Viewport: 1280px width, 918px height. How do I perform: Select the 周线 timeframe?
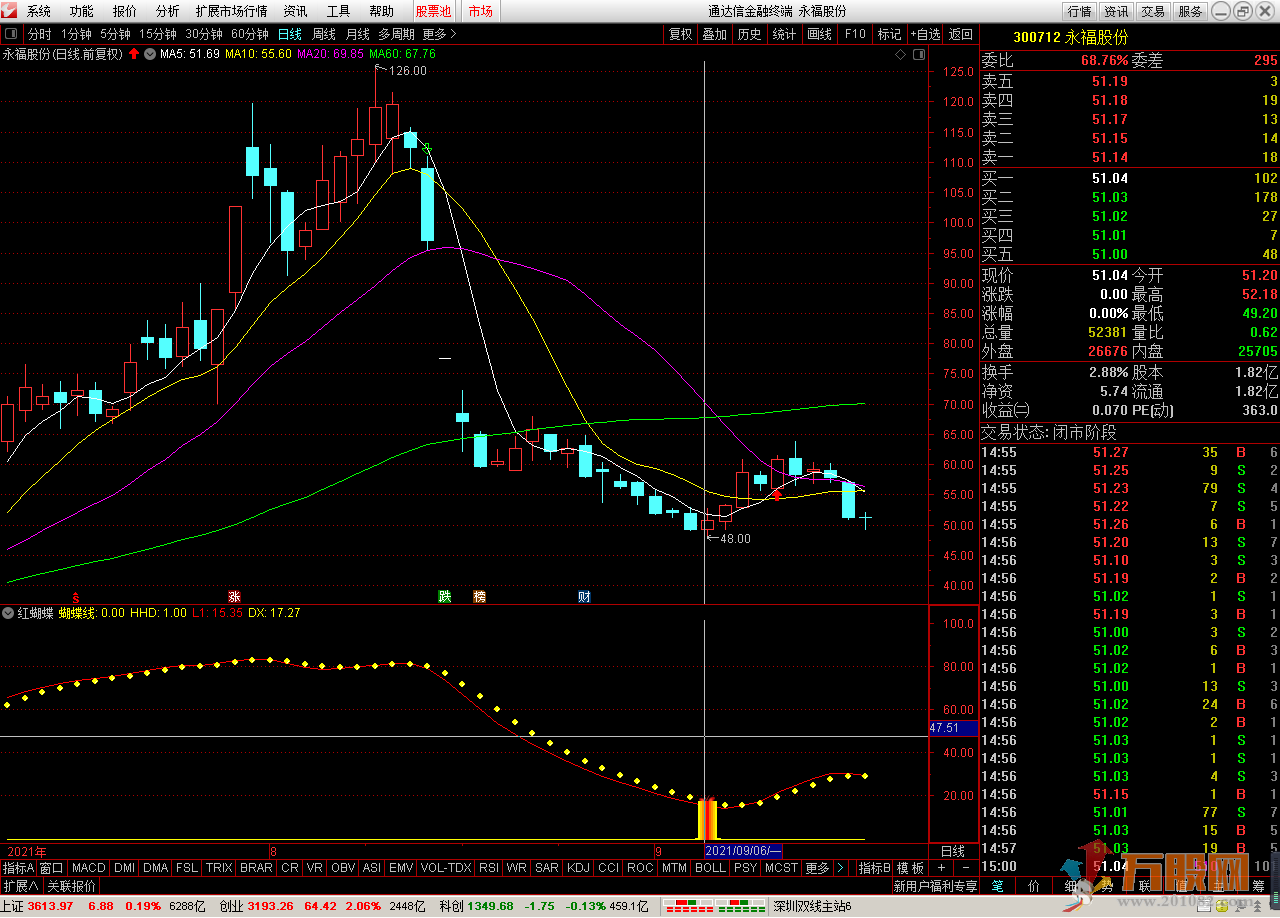point(324,34)
